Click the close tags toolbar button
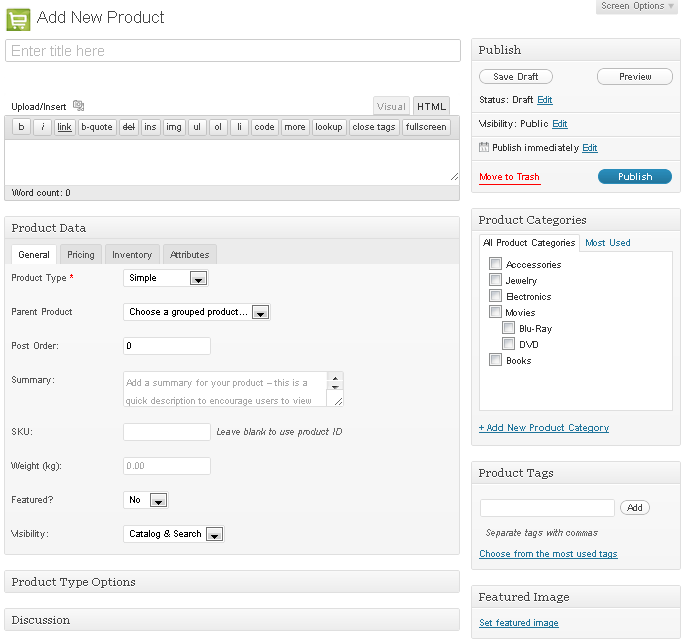 tap(374, 127)
